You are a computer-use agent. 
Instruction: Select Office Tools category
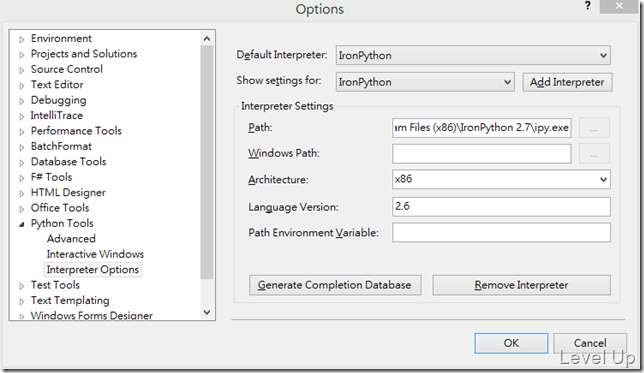coord(60,208)
